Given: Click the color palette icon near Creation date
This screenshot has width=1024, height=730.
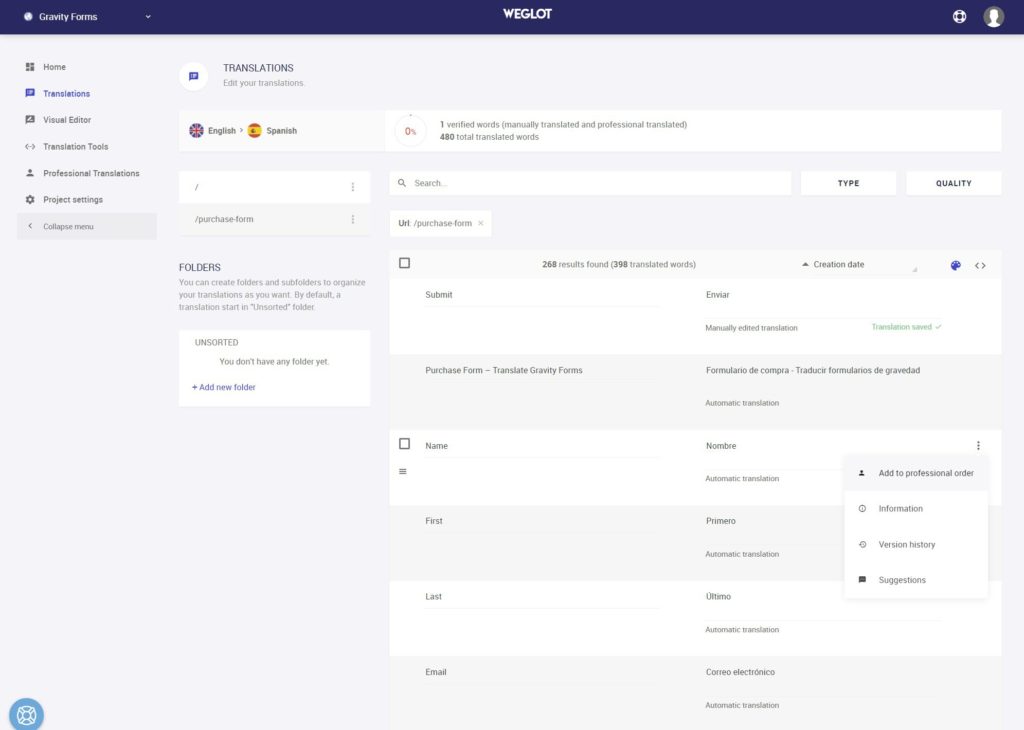Looking at the screenshot, I should pyautogui.click(x=955, y=264).
